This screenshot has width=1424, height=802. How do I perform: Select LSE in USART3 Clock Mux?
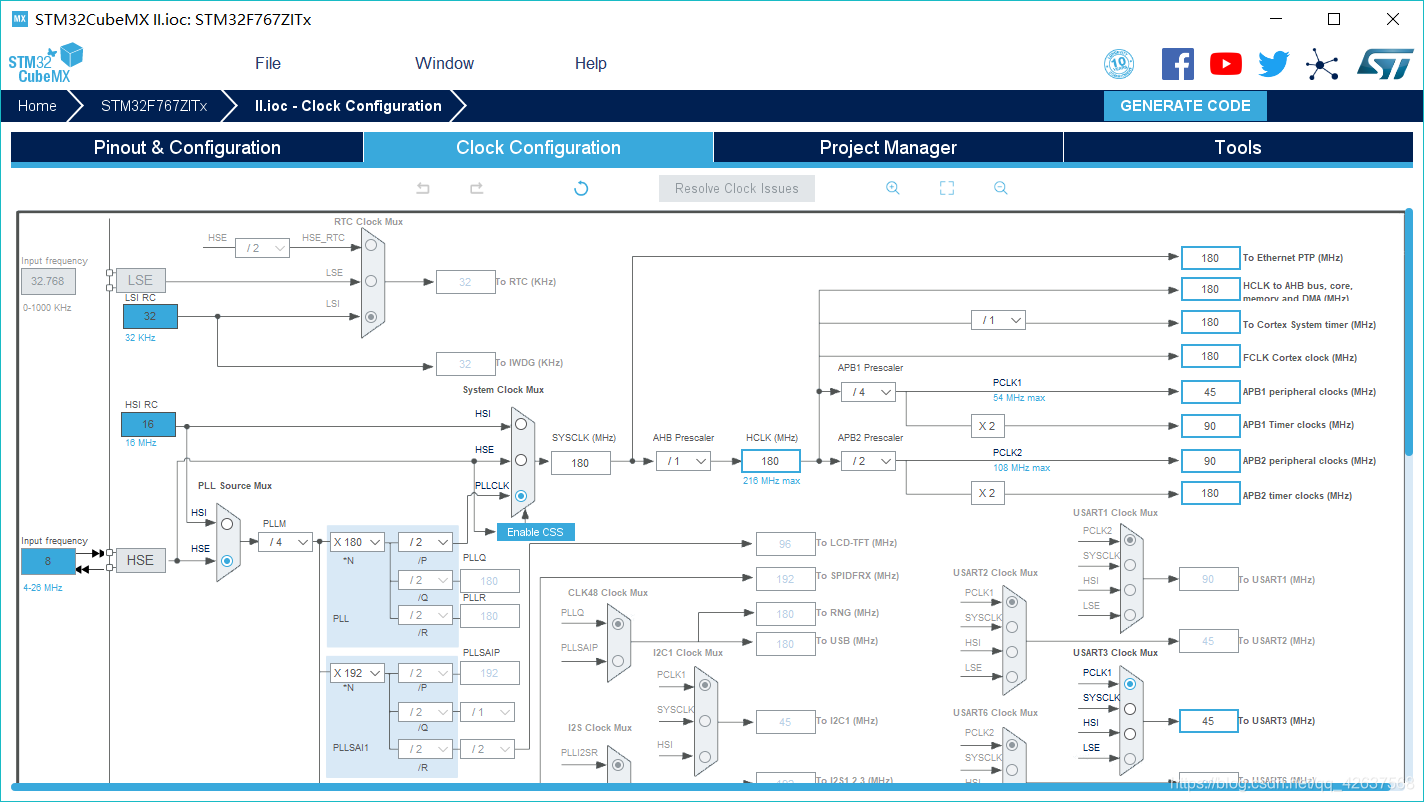click(1130, 758)
